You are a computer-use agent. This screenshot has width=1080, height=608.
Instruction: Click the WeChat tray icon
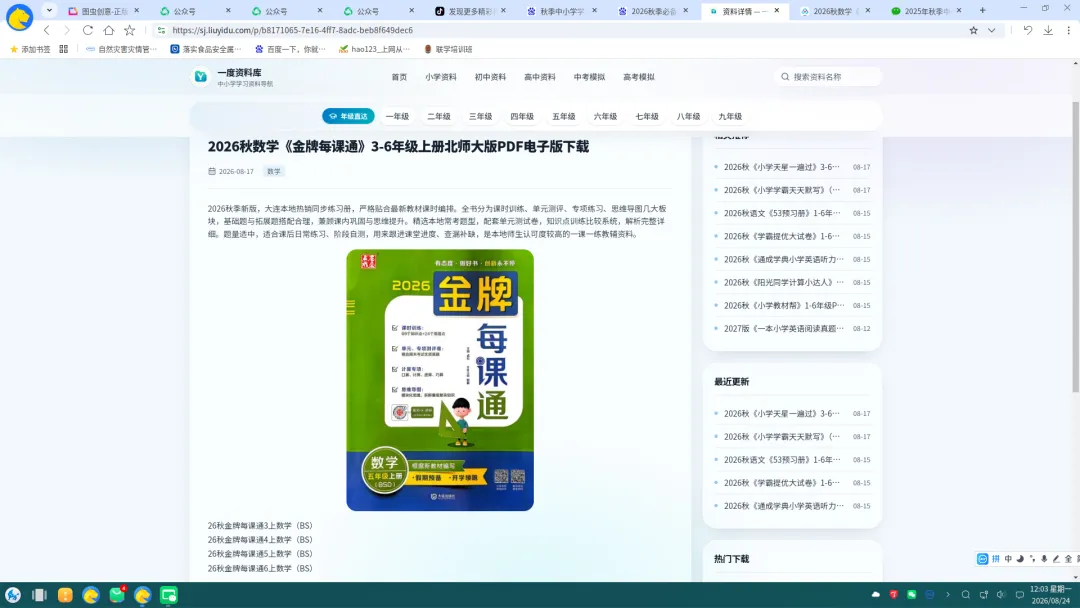coord(912,594)
